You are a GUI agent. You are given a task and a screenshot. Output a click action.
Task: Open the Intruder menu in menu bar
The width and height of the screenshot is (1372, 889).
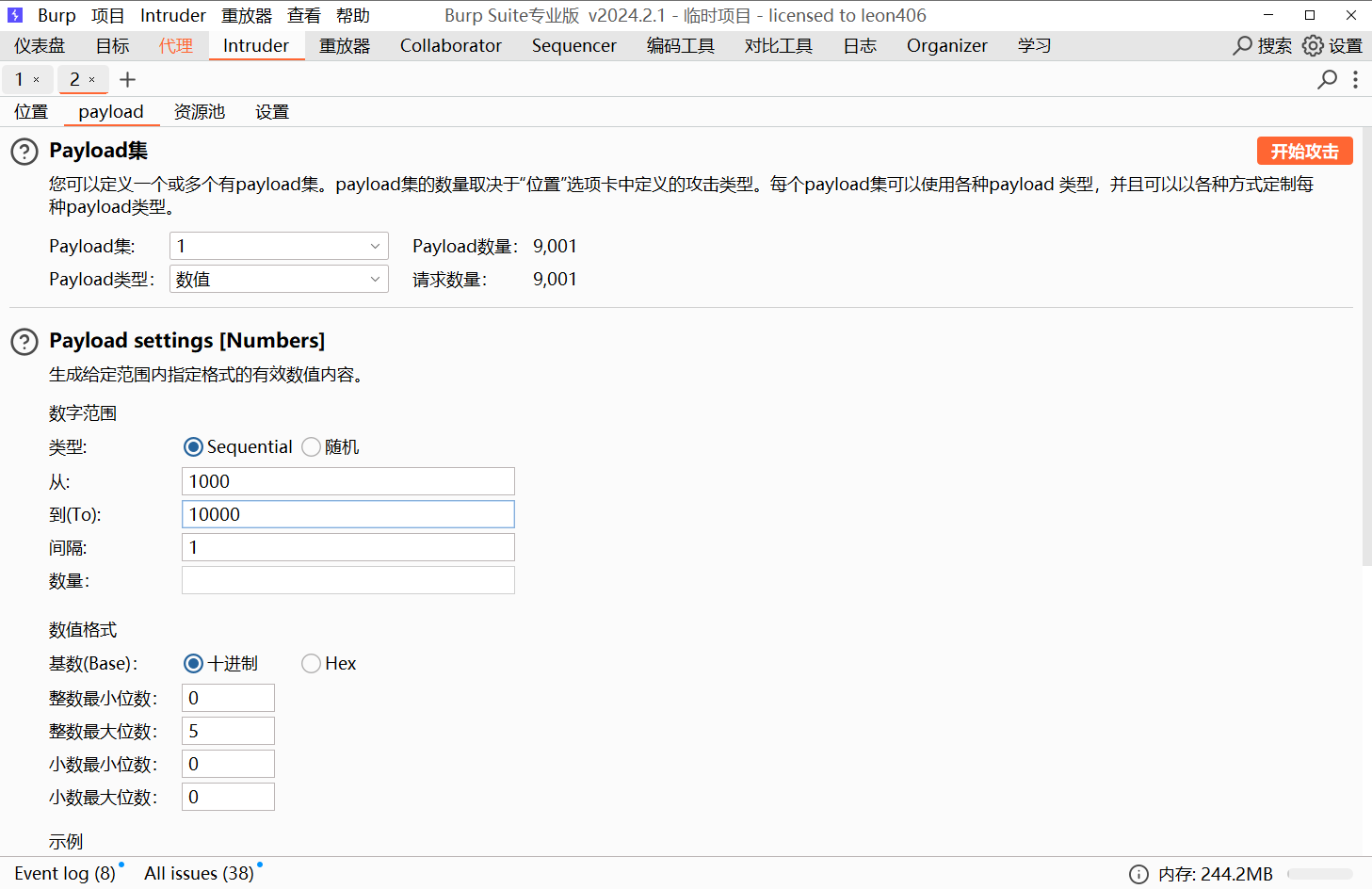pos(173,15)
